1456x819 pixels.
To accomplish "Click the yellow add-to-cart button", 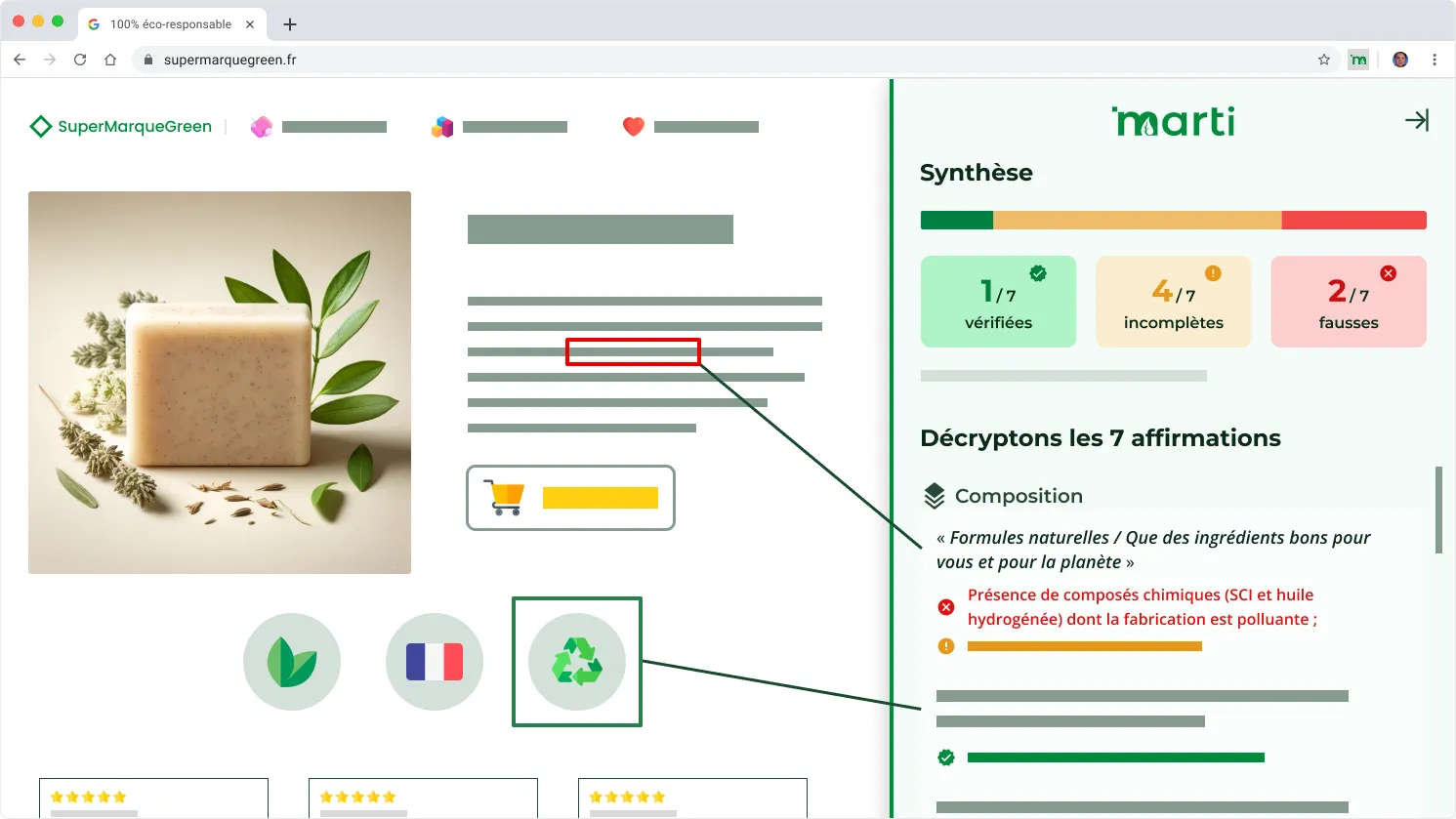I will click(x=602, y=497).
